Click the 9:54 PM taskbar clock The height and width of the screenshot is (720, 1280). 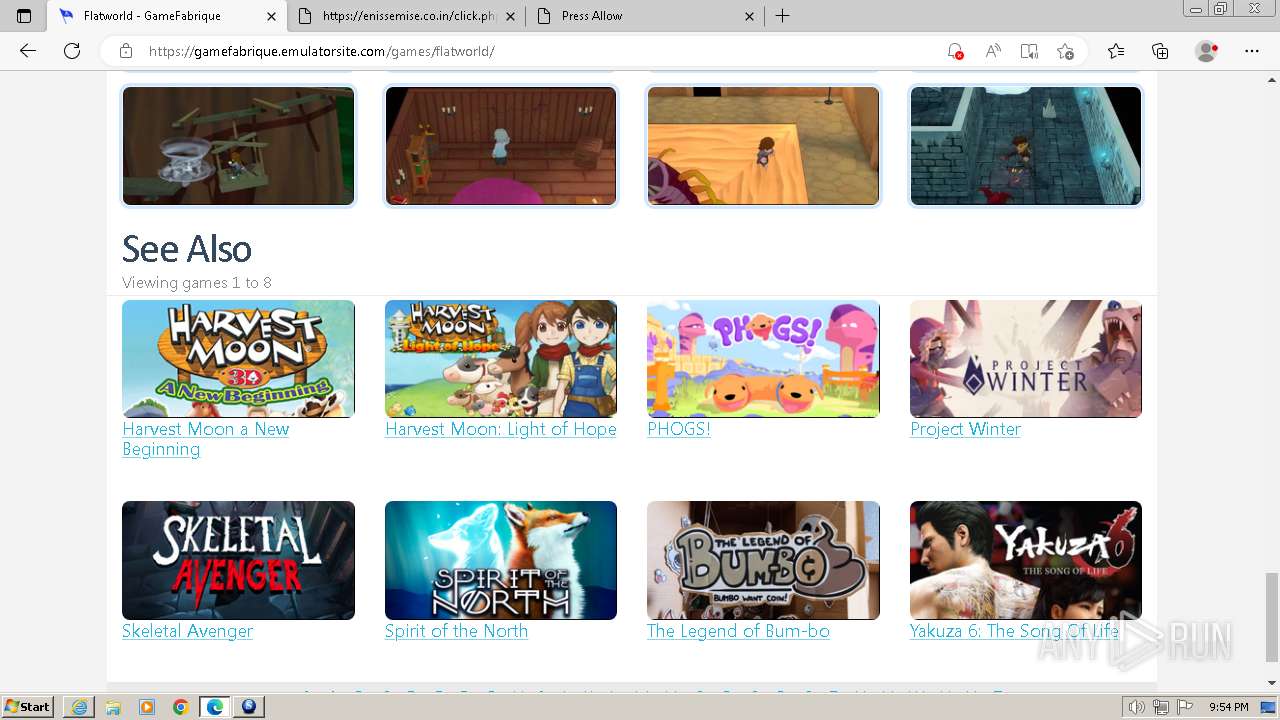[1229, 707]
